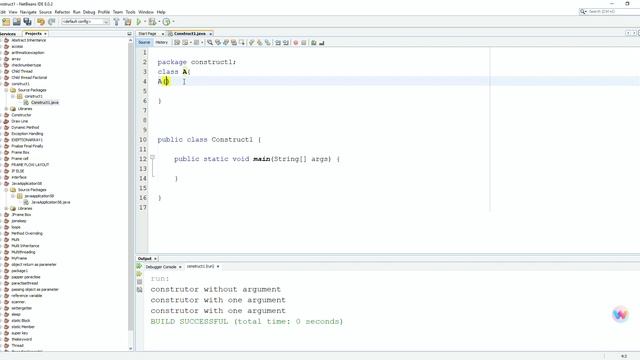
Task: Click the Search magnifier icon at top right
Action: [x=583, y=11]
